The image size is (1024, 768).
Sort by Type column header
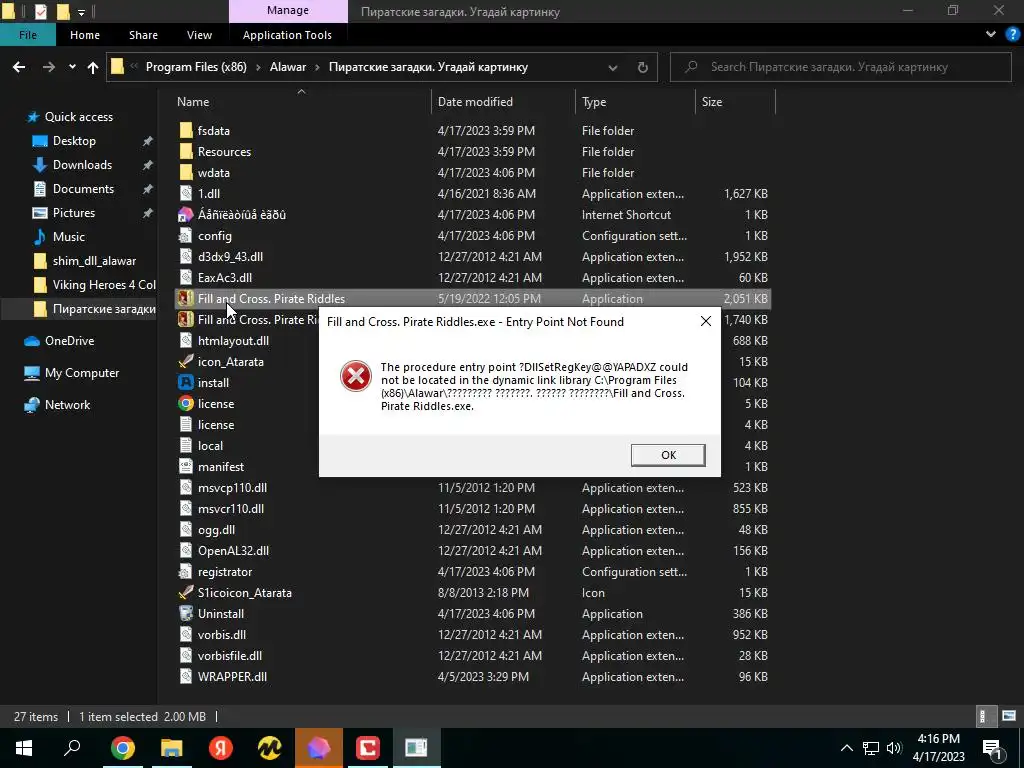[x=594, y=102]
